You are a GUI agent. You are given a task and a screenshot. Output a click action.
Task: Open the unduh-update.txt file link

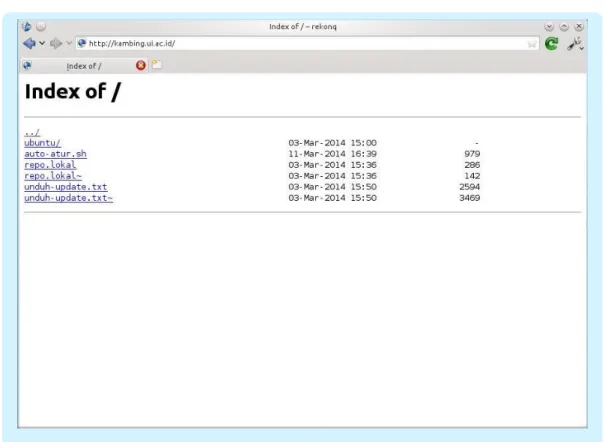(66, 187)
